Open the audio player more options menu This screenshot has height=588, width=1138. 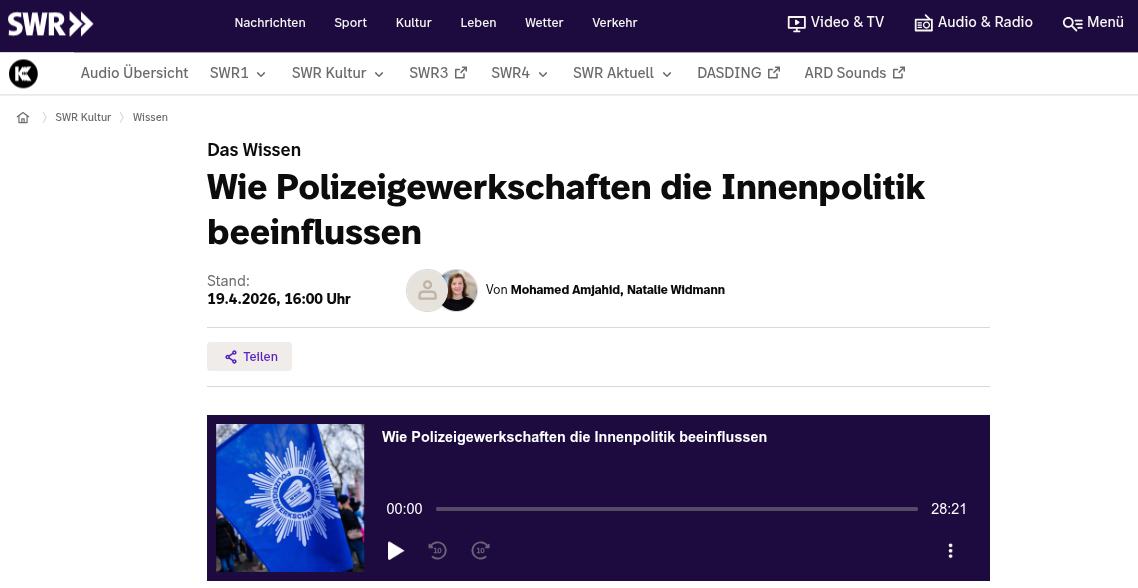coord(950,551)
